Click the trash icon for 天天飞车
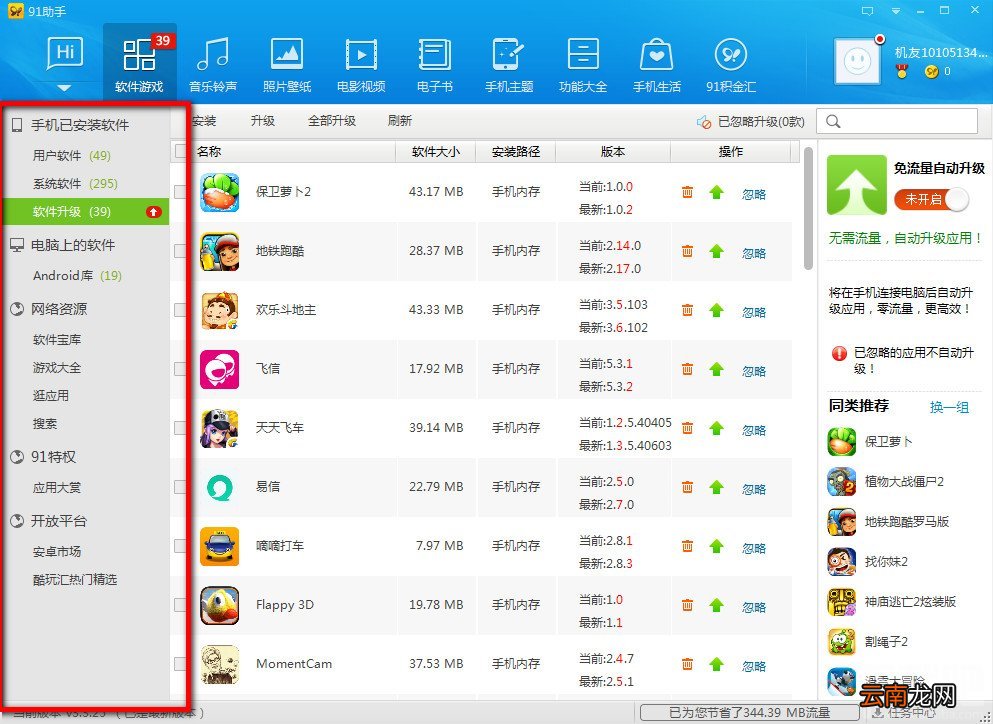993x724 pixels. 687,428
